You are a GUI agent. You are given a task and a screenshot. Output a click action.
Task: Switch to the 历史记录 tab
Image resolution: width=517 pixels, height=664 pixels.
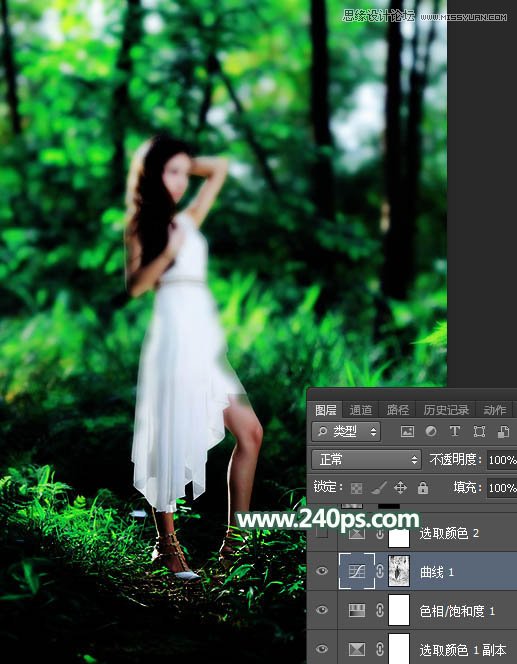tap(446, 410)
